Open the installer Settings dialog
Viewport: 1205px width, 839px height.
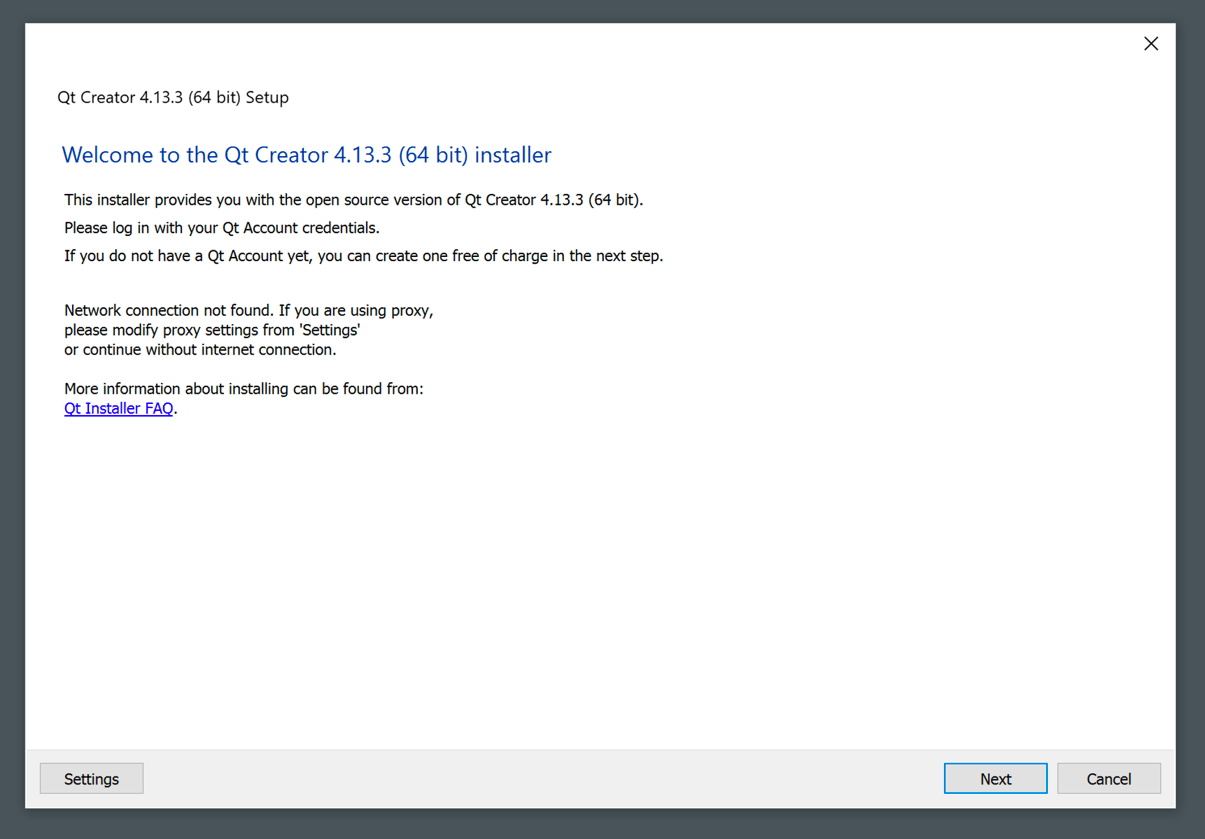coord(91,778)
